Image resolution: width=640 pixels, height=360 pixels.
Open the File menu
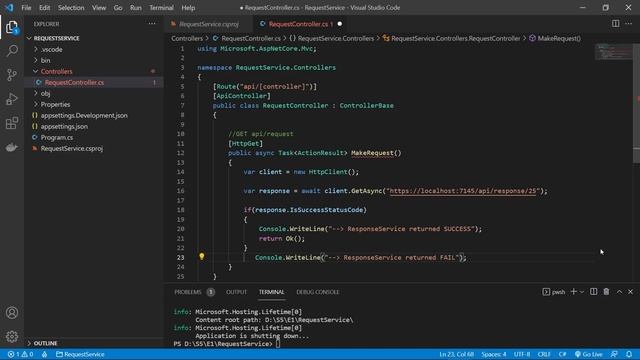(26, 8)
